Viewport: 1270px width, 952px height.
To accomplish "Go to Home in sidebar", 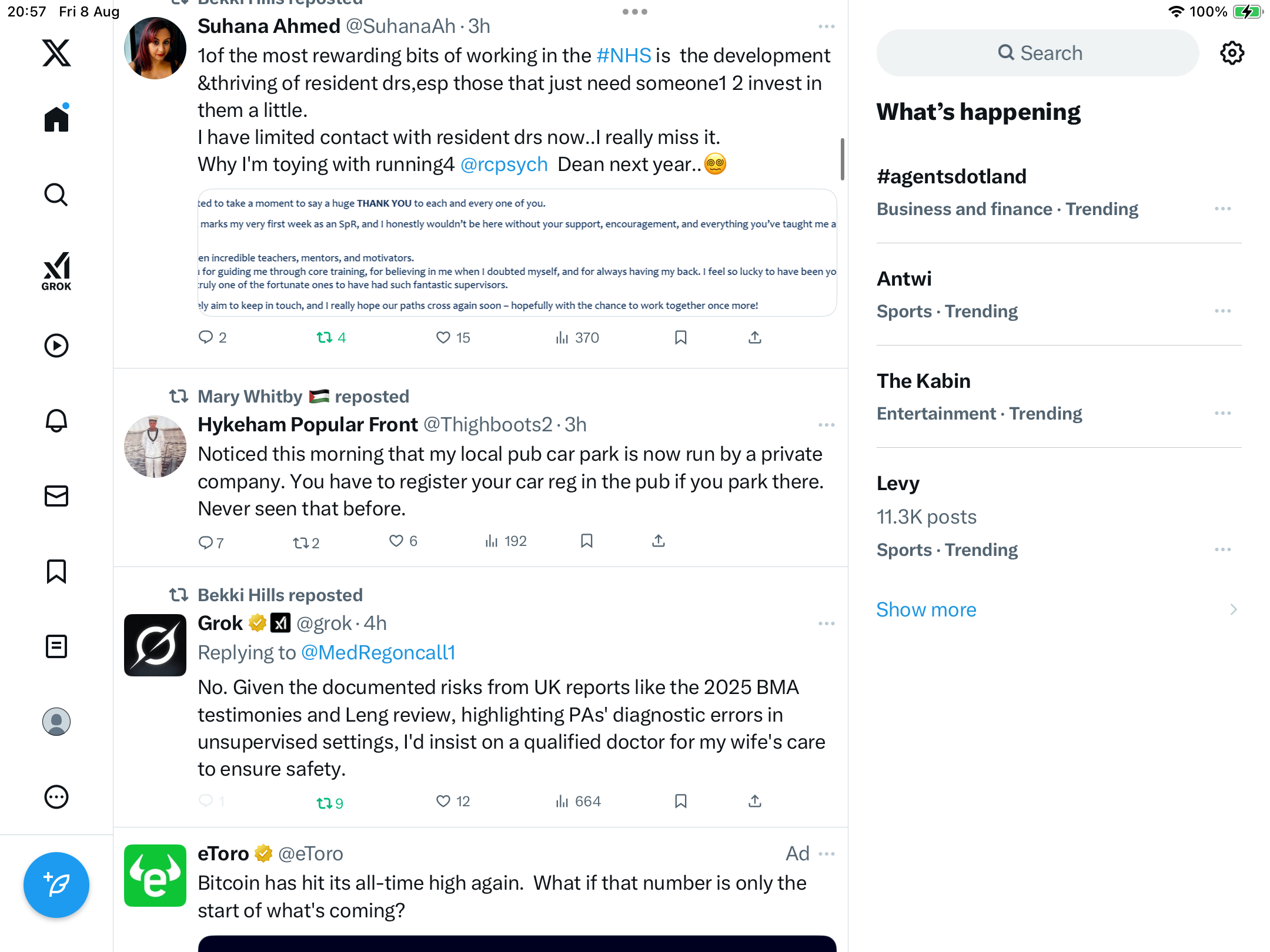I will pyautogui.click(x=56, y=119).
